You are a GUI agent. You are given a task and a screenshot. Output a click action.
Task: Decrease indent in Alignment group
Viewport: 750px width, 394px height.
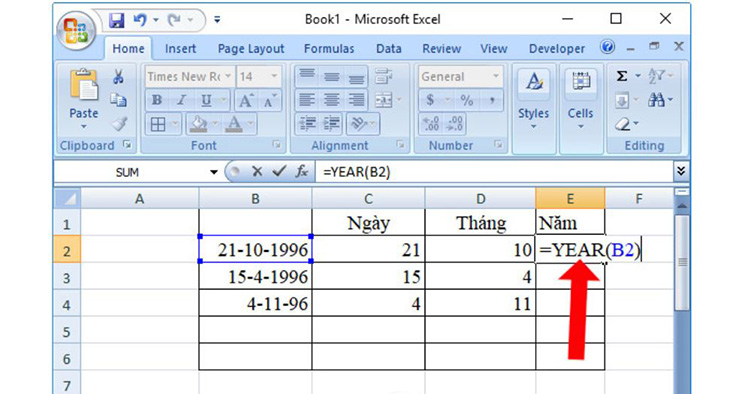point(307,124)
